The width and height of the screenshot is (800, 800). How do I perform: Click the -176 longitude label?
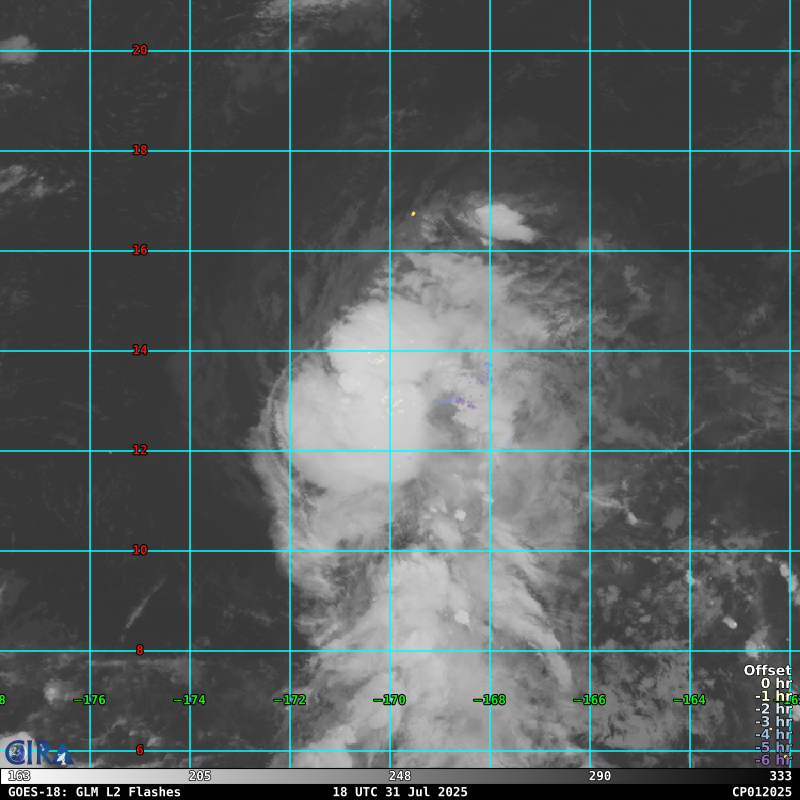coord(90,700)
